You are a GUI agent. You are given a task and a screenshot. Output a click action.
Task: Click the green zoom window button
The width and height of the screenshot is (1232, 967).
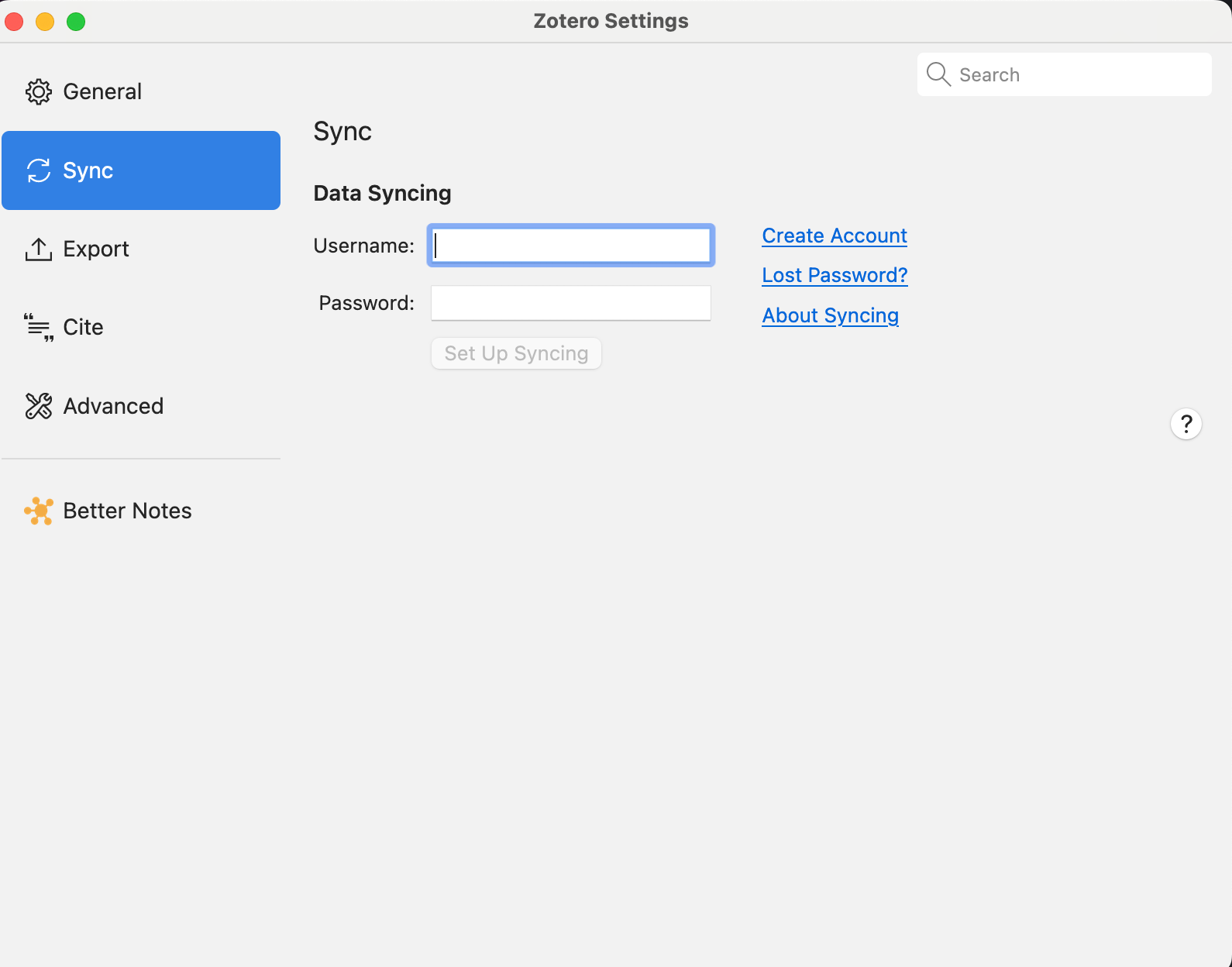[x=76, y=21]
